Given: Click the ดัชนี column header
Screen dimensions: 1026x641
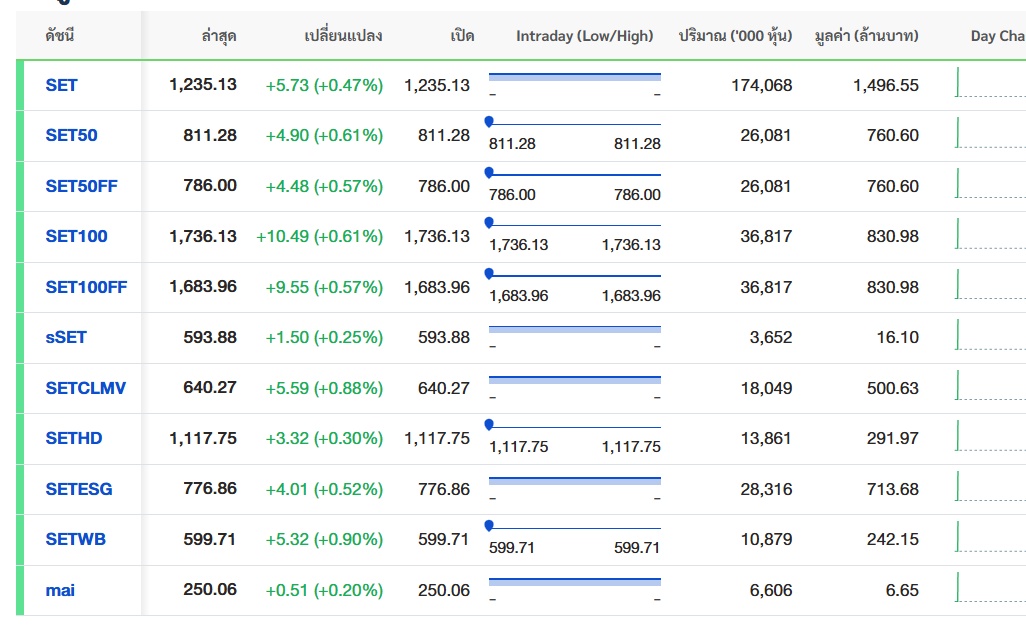Looking at the screenshot, I should [59, 35].
